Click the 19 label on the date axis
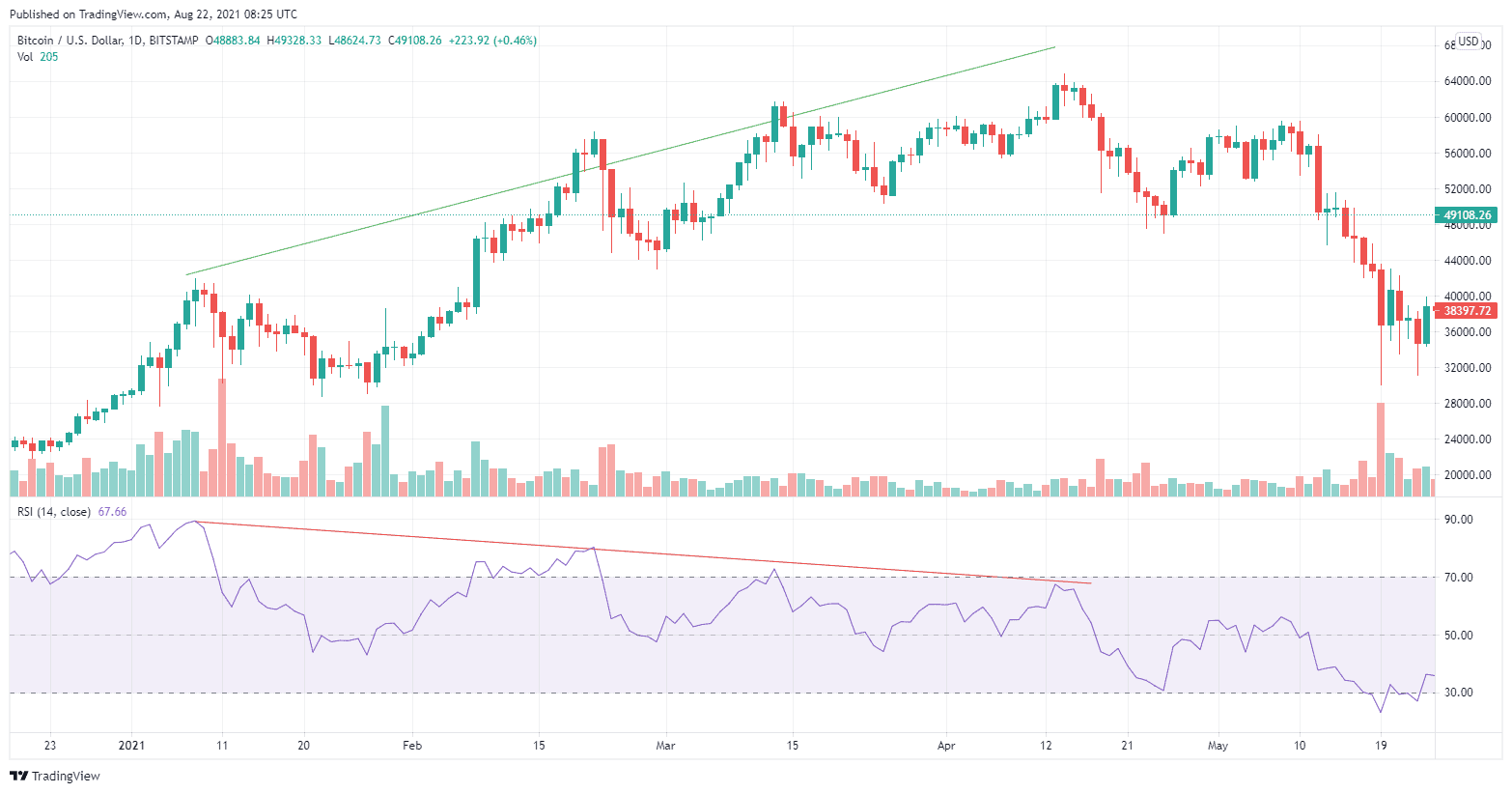 1381,746
